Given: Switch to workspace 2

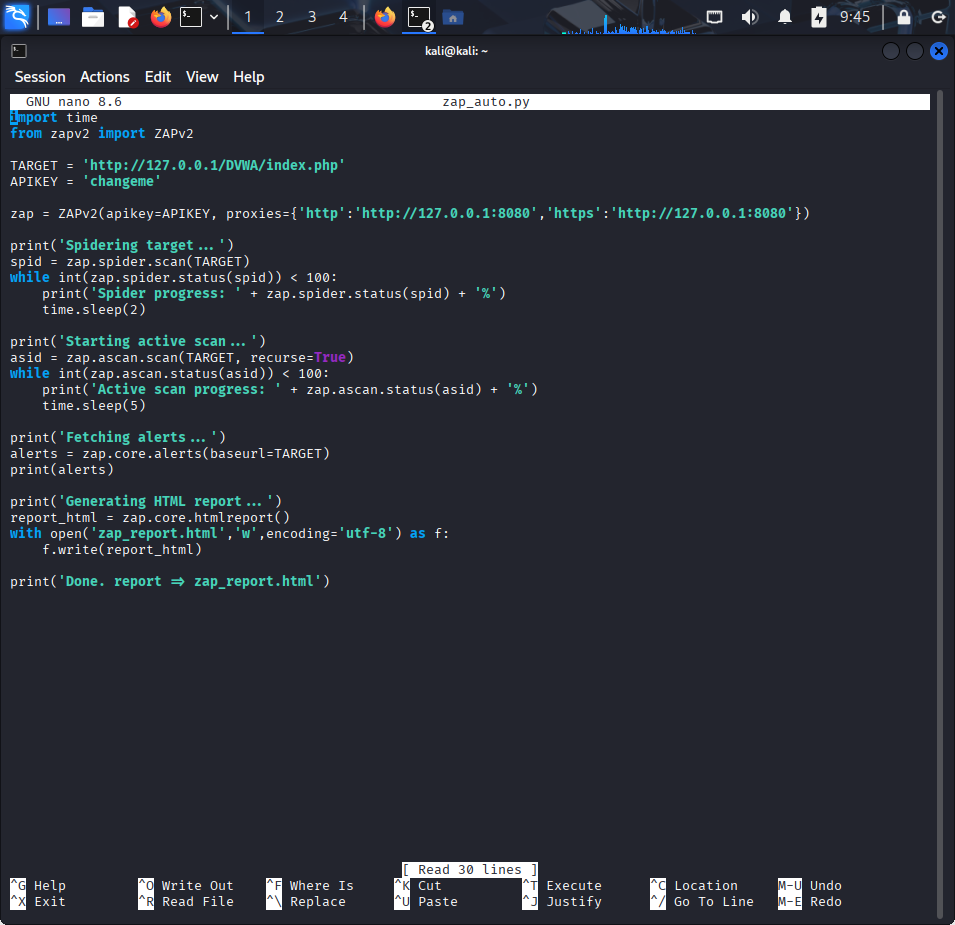Looking at the screenshot, I should coord(280,17).
